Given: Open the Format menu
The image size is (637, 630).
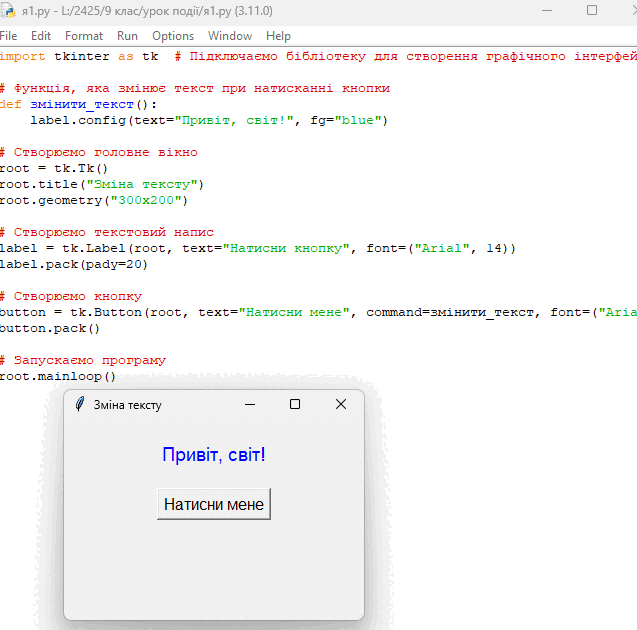Looking at the screenshot, I should click(84, 36).
